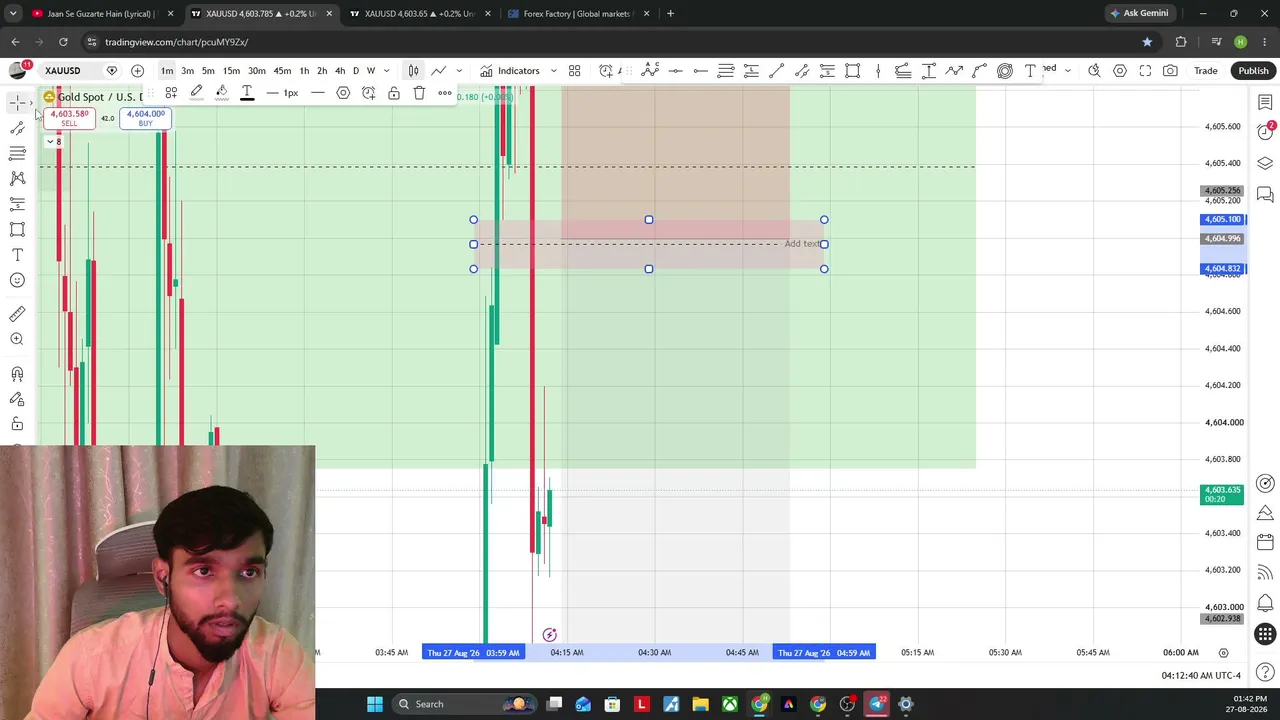Select the Fib retracement favorite tool

coord(726,70)
